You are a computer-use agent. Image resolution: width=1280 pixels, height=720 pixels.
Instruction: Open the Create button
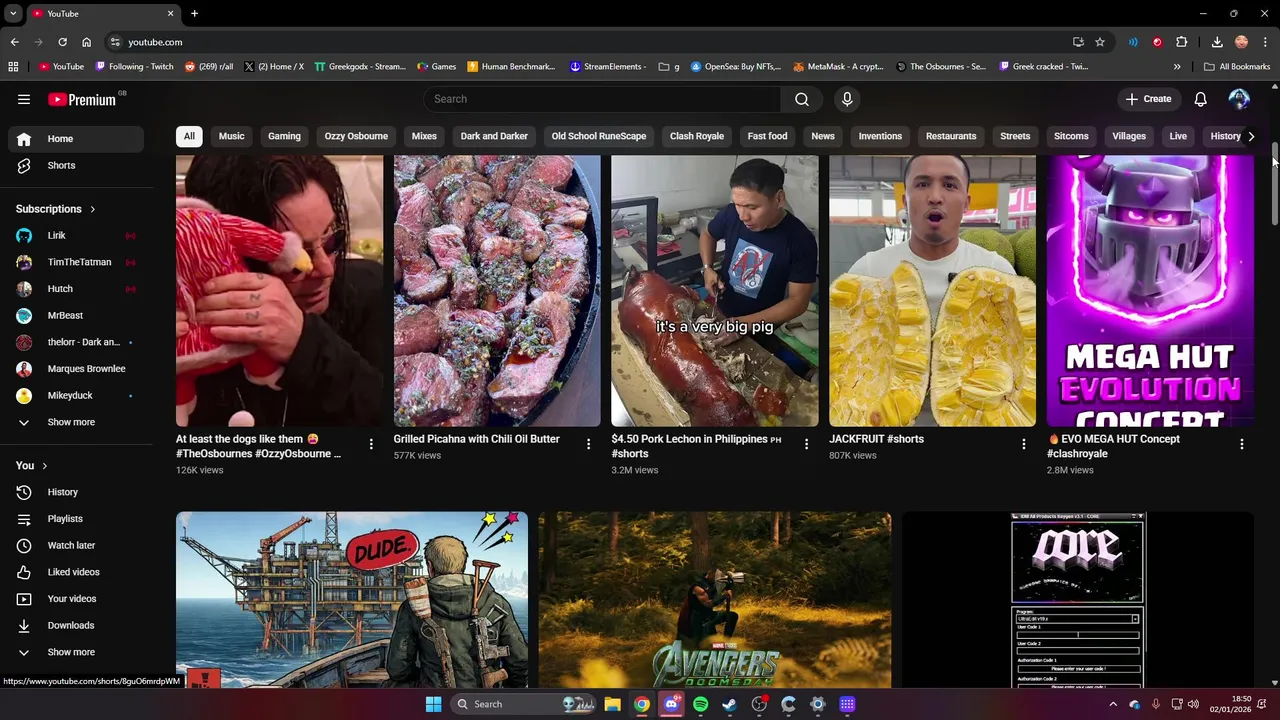coord(1148,99)
